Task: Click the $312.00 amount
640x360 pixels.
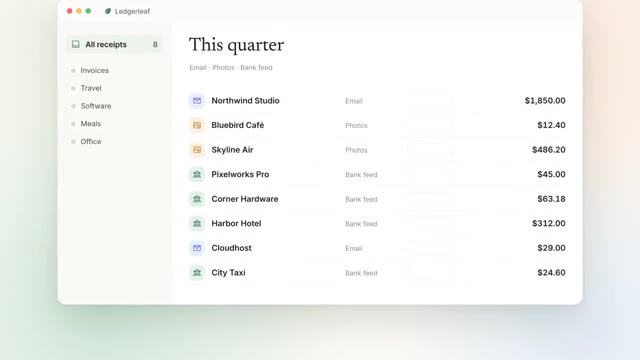Action: point(549,223)
